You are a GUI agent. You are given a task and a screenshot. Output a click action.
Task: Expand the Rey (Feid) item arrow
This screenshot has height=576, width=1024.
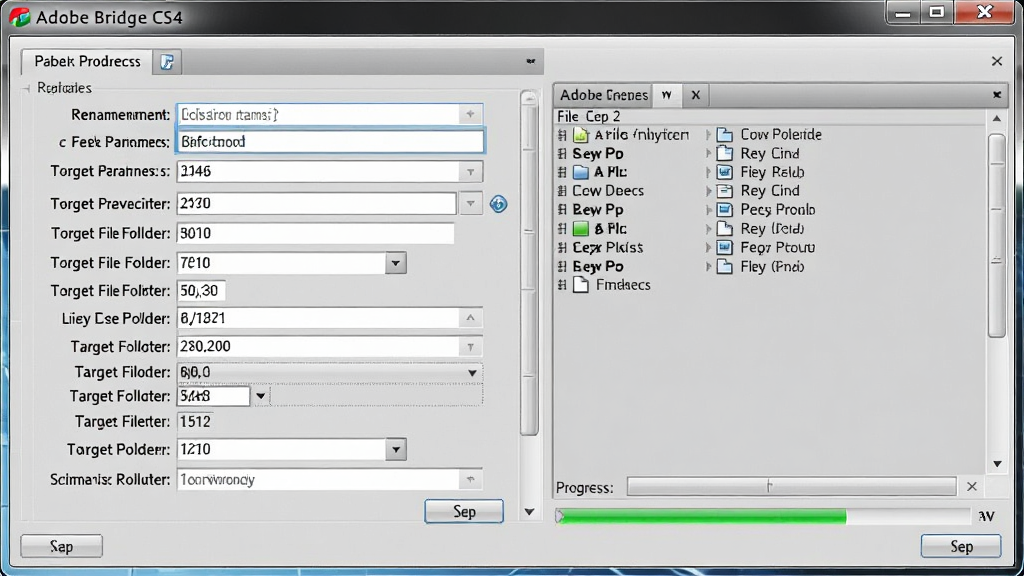[708, 229]
